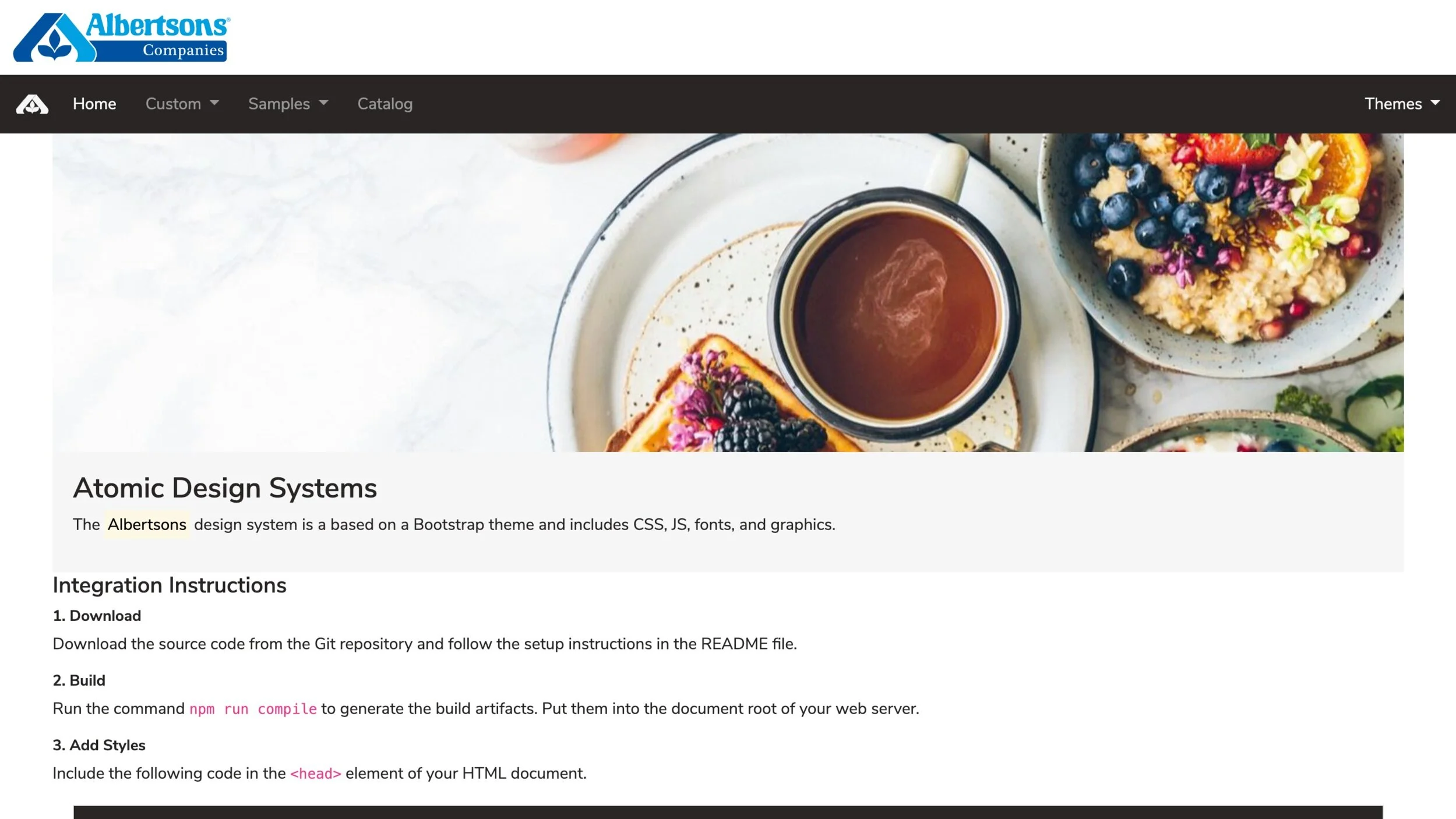Open the Themes dropdown
The image size is (1456, 819).
(x=1402, y=104)
